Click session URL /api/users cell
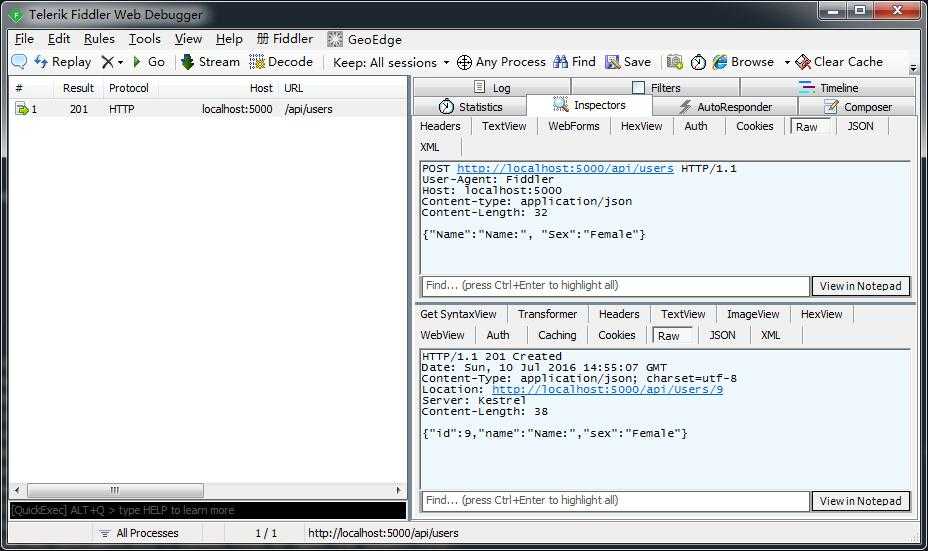This screenshot has width=928, height=551. [308, 109]
